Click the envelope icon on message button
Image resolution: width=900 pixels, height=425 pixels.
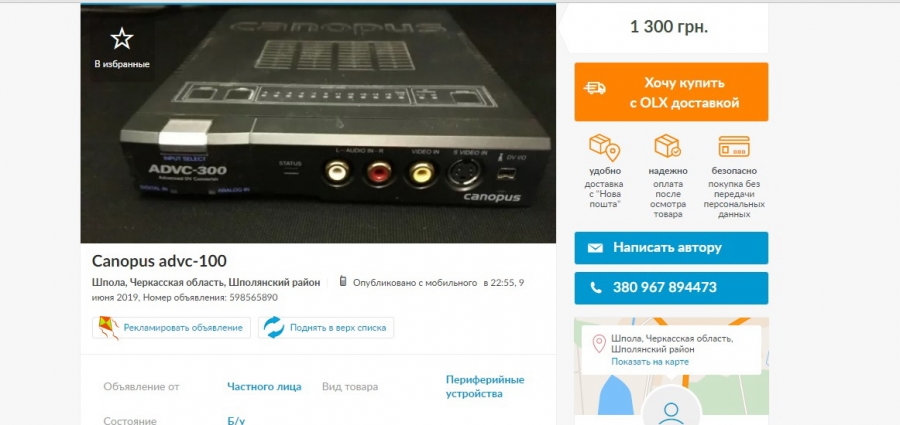coord(595,248)
